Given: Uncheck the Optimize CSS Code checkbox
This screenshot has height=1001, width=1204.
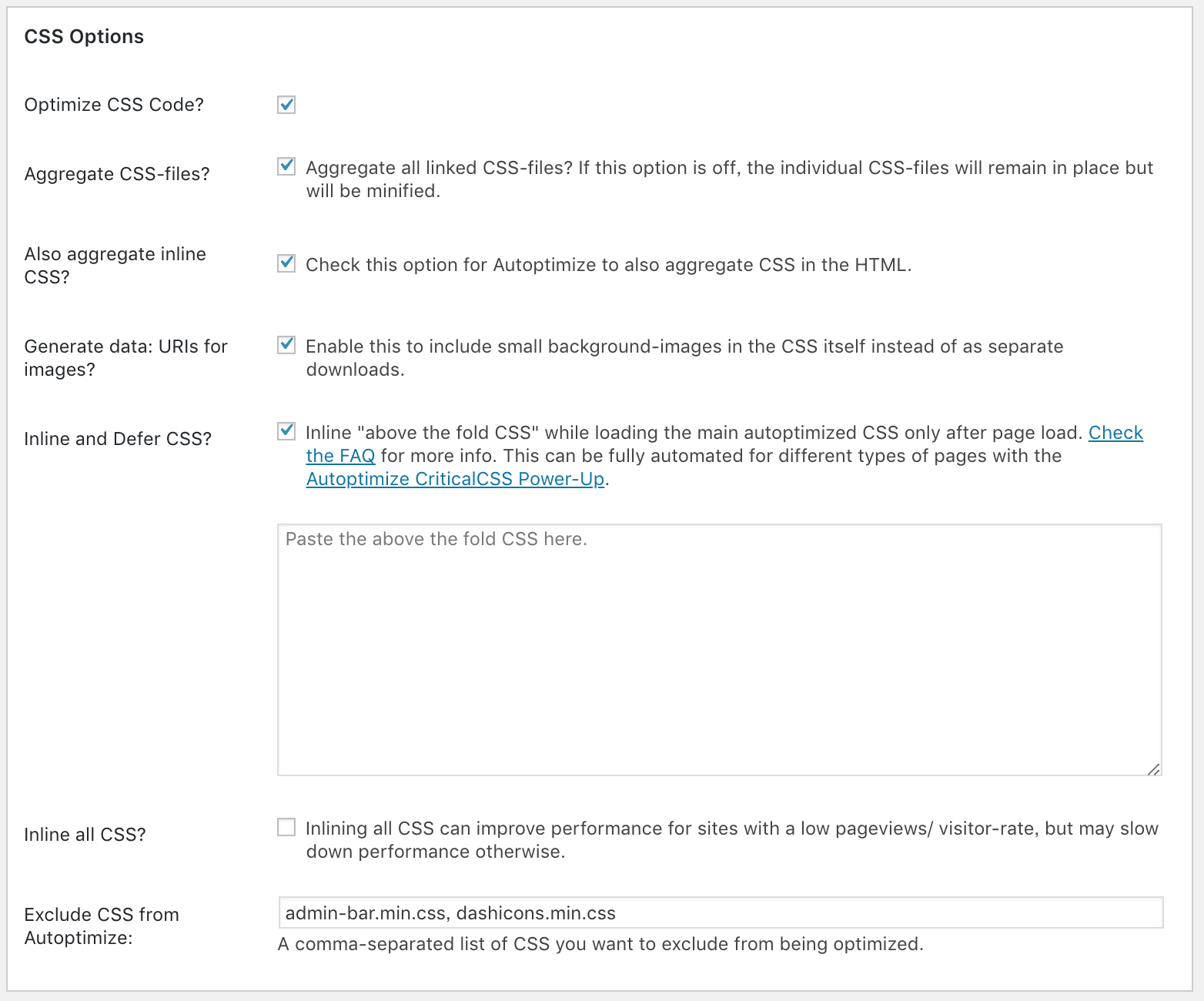Looking at the screenshot, I should pos(286,105).
